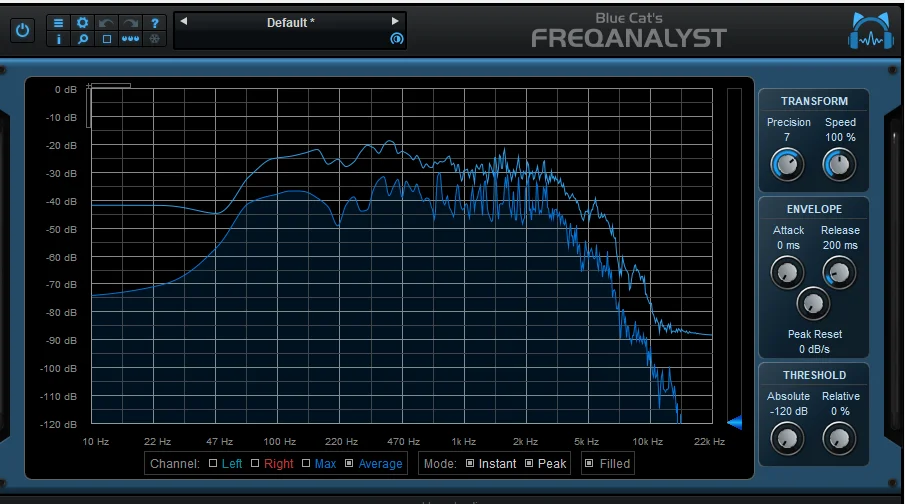Open the Default preset name list
Screen dimensions: 905x504
(x=288, y=22)
